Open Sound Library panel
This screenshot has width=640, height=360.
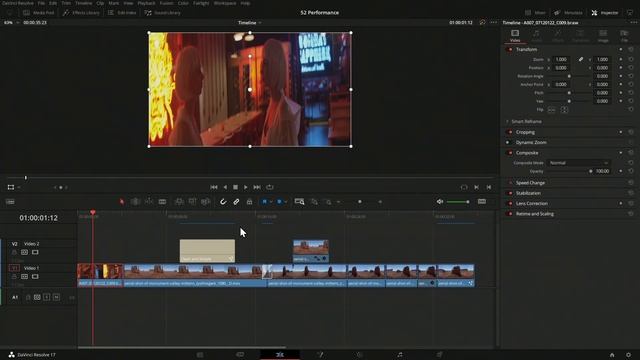click(162, 13)
